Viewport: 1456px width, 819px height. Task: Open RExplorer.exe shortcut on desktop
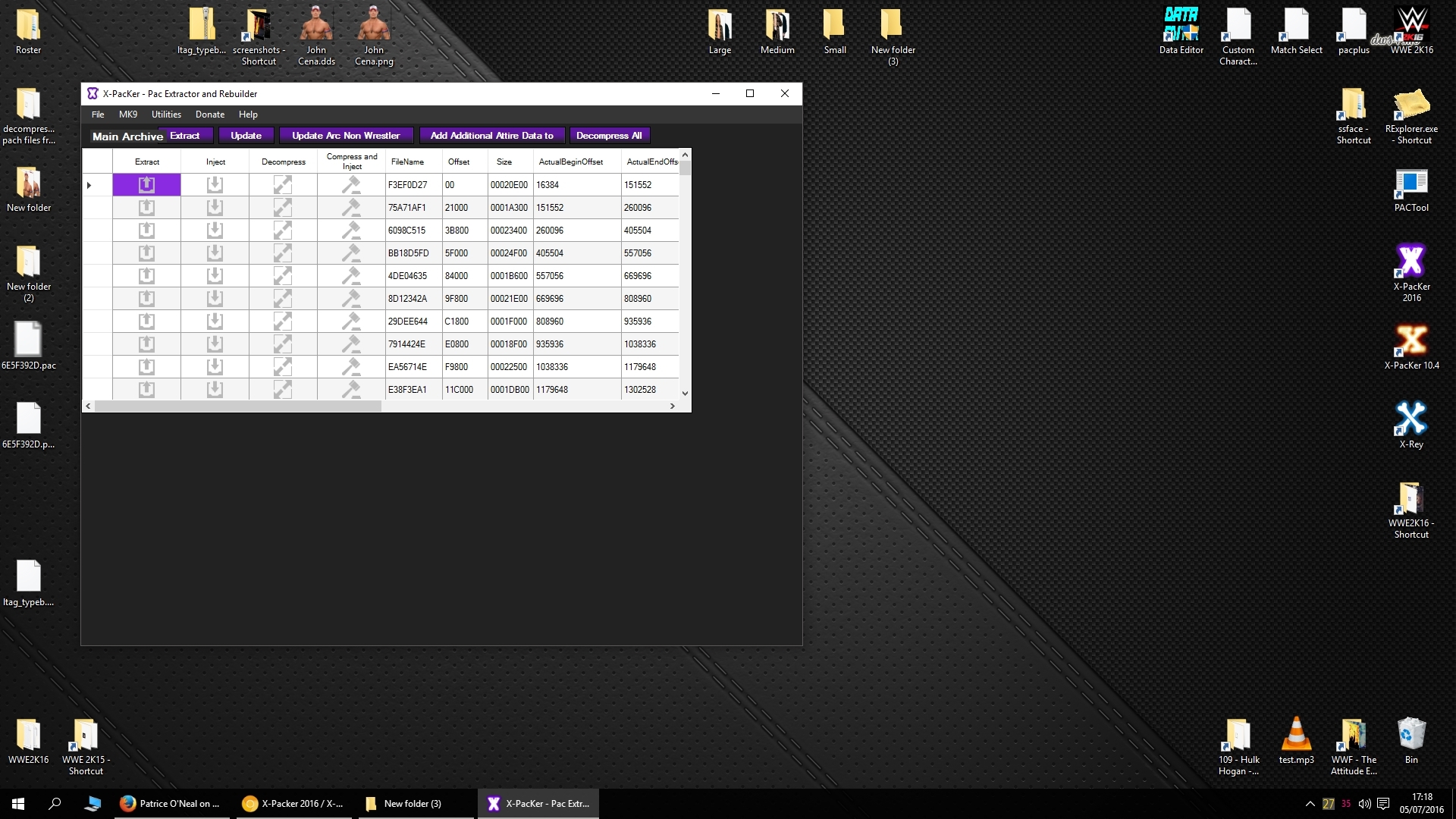(x=1411, y=116)
